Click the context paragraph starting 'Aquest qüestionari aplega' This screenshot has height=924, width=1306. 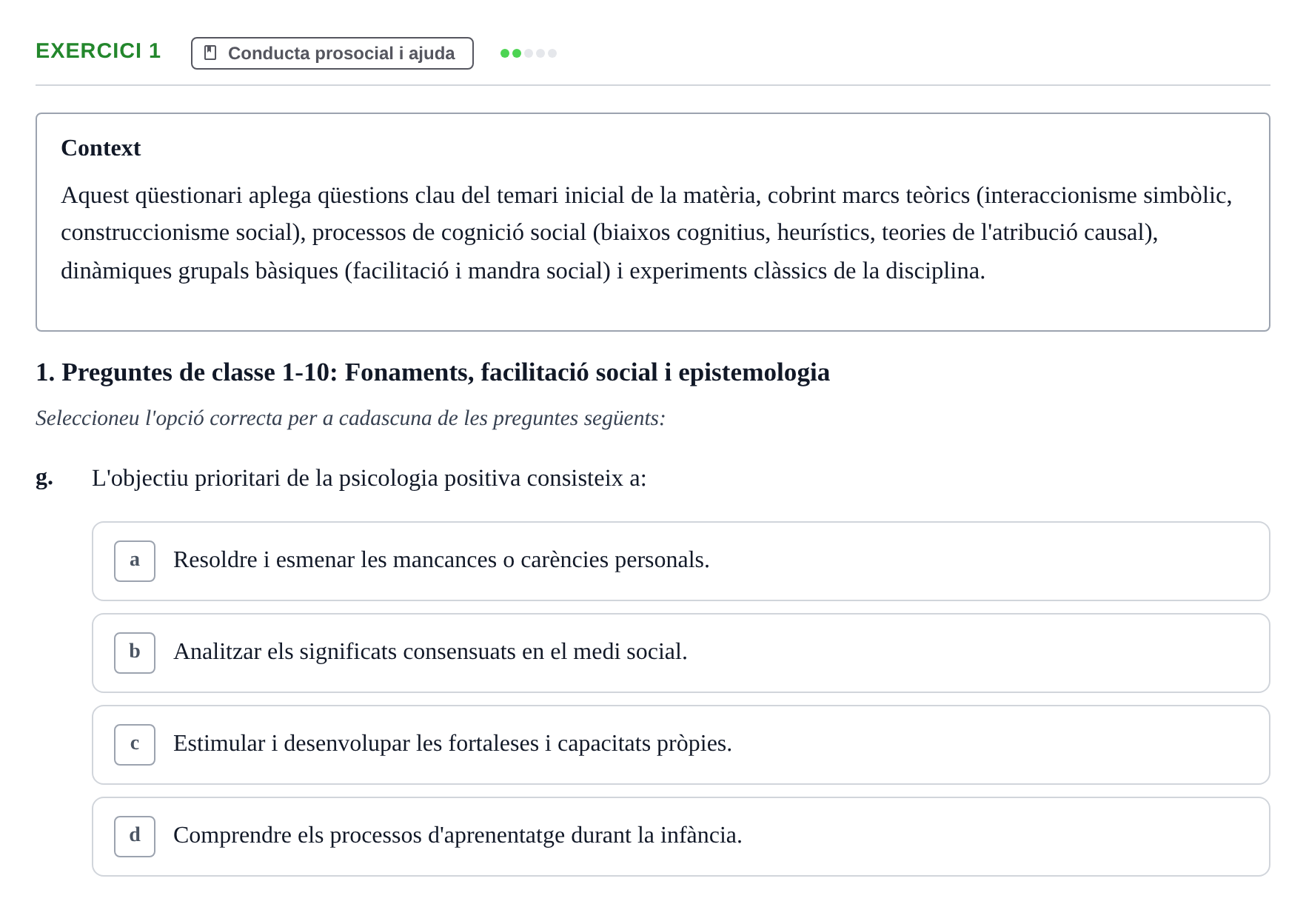(646, 232)
